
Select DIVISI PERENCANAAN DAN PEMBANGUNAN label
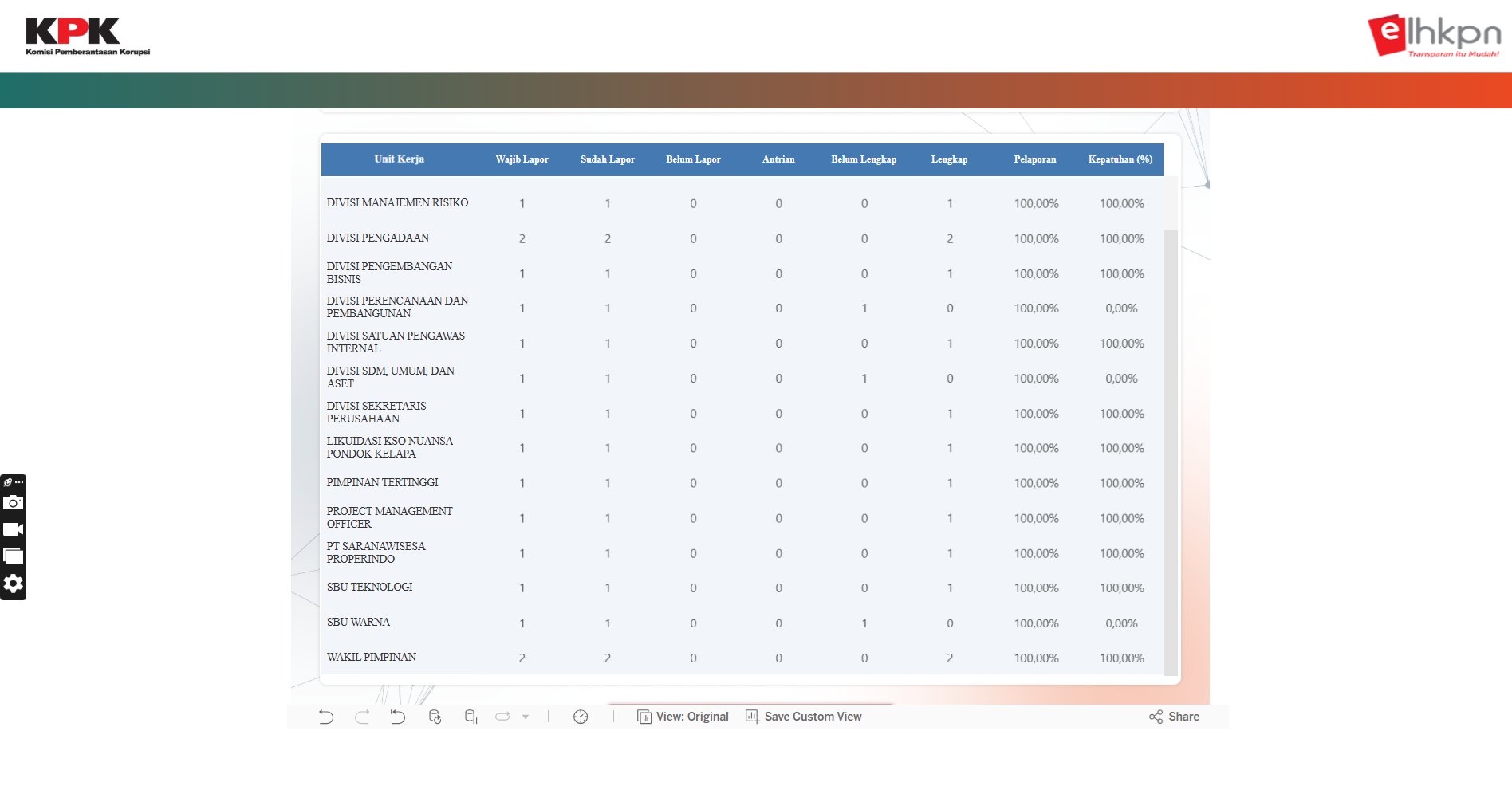[397, 307]
